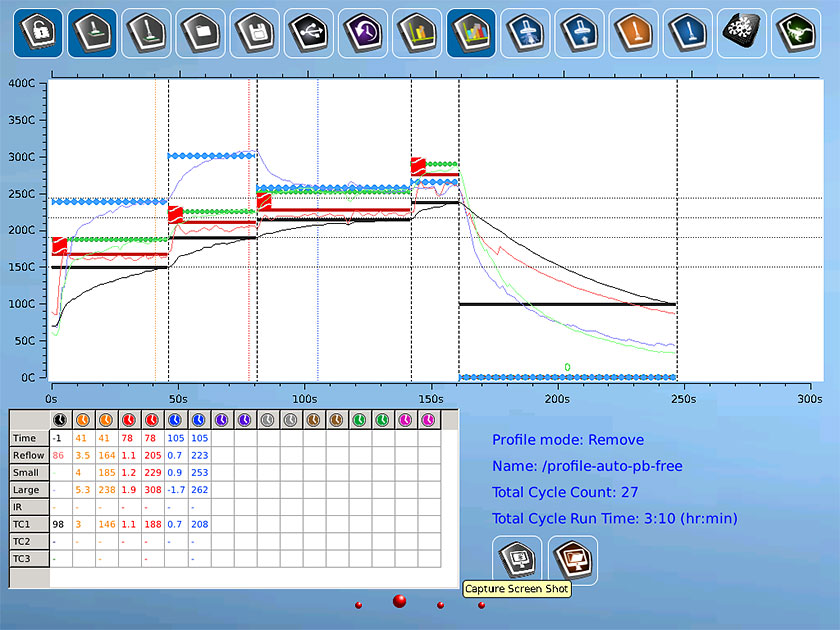The image size is (840, 630).
Task: Click the large red page indicator dot
Action: pyautogui.click(x=399, y=601)
